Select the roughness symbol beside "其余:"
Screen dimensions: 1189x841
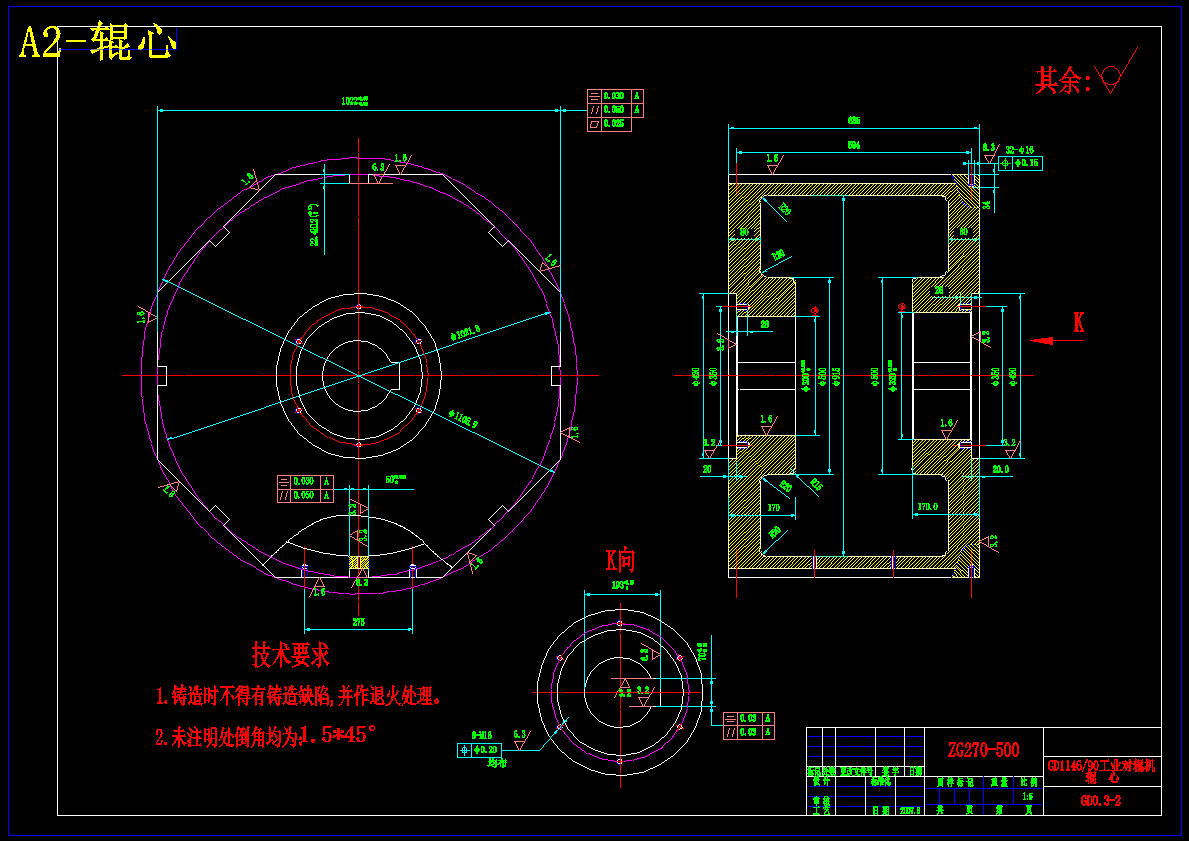[1115, 71]
